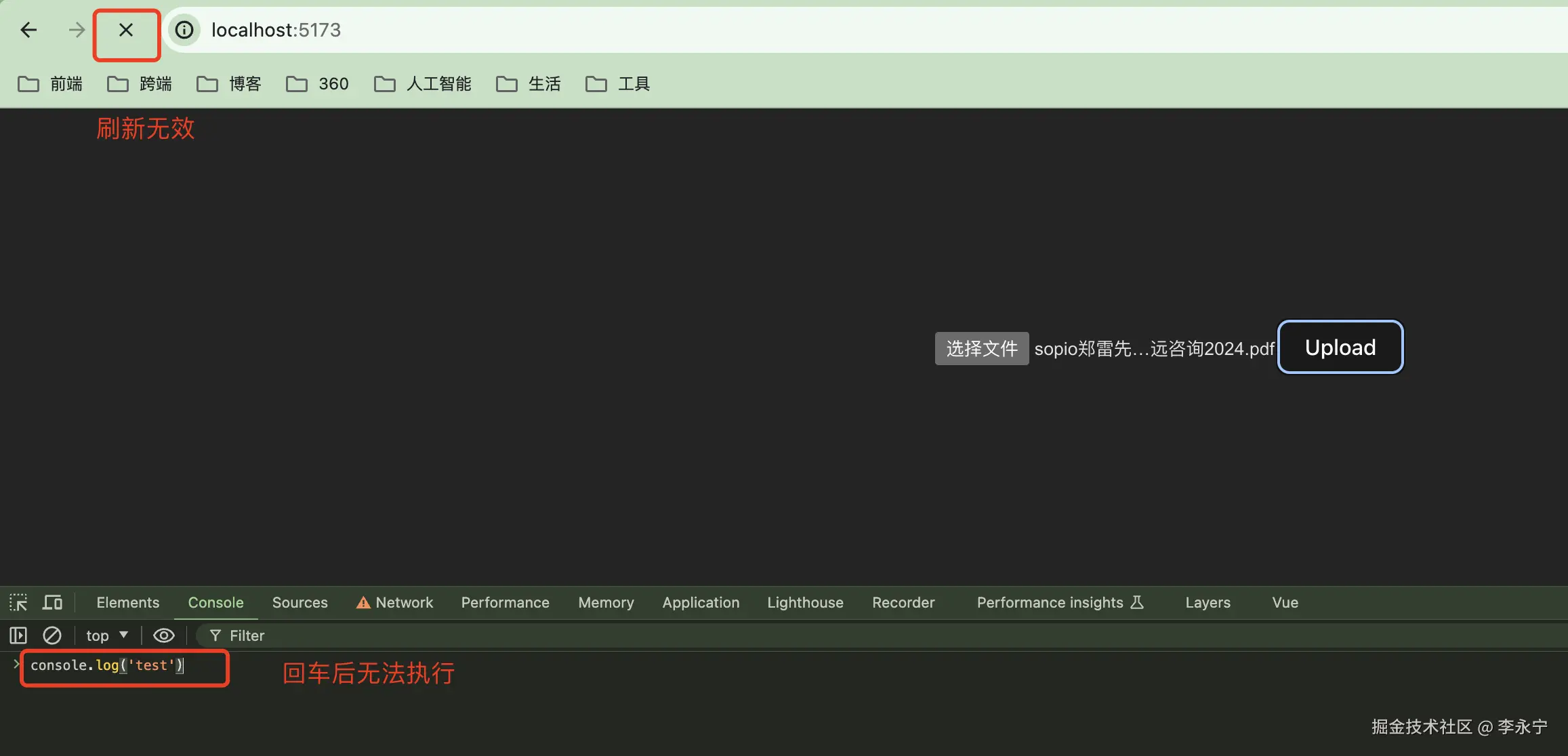
Task: Click the browser back navigation arrow
Action: pos(28,29)
